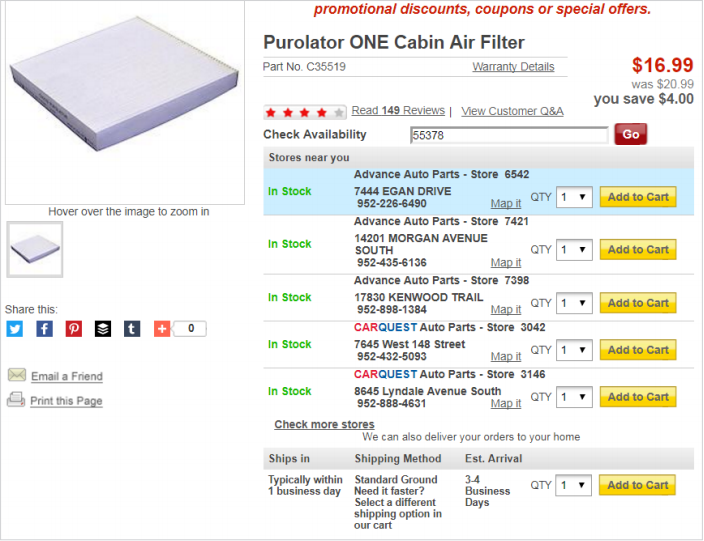Share product via Buffer icon

coord(103,328)
